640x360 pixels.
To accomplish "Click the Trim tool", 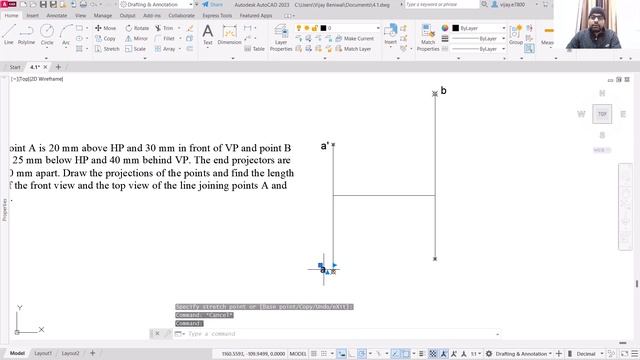I will (164, 28).
